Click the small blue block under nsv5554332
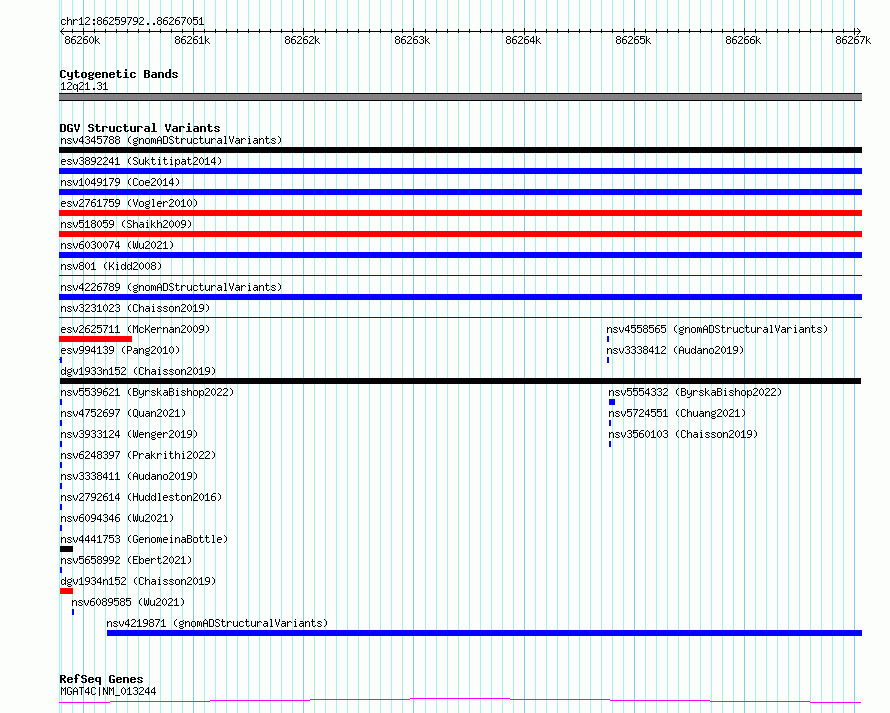 (x=612, y=402)
